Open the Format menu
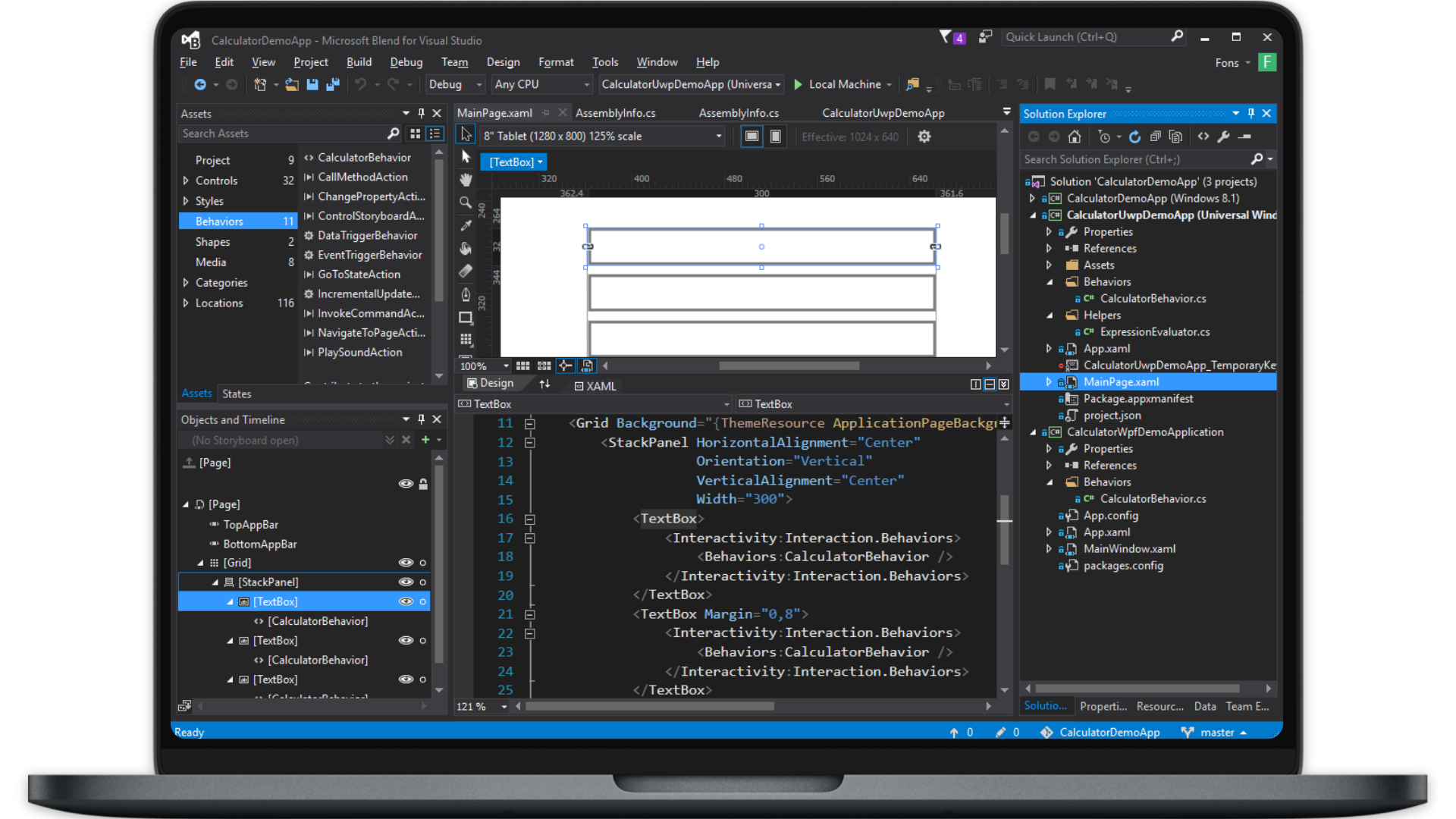This screenshot has width=1456, height=819. (x=556, y=62)
